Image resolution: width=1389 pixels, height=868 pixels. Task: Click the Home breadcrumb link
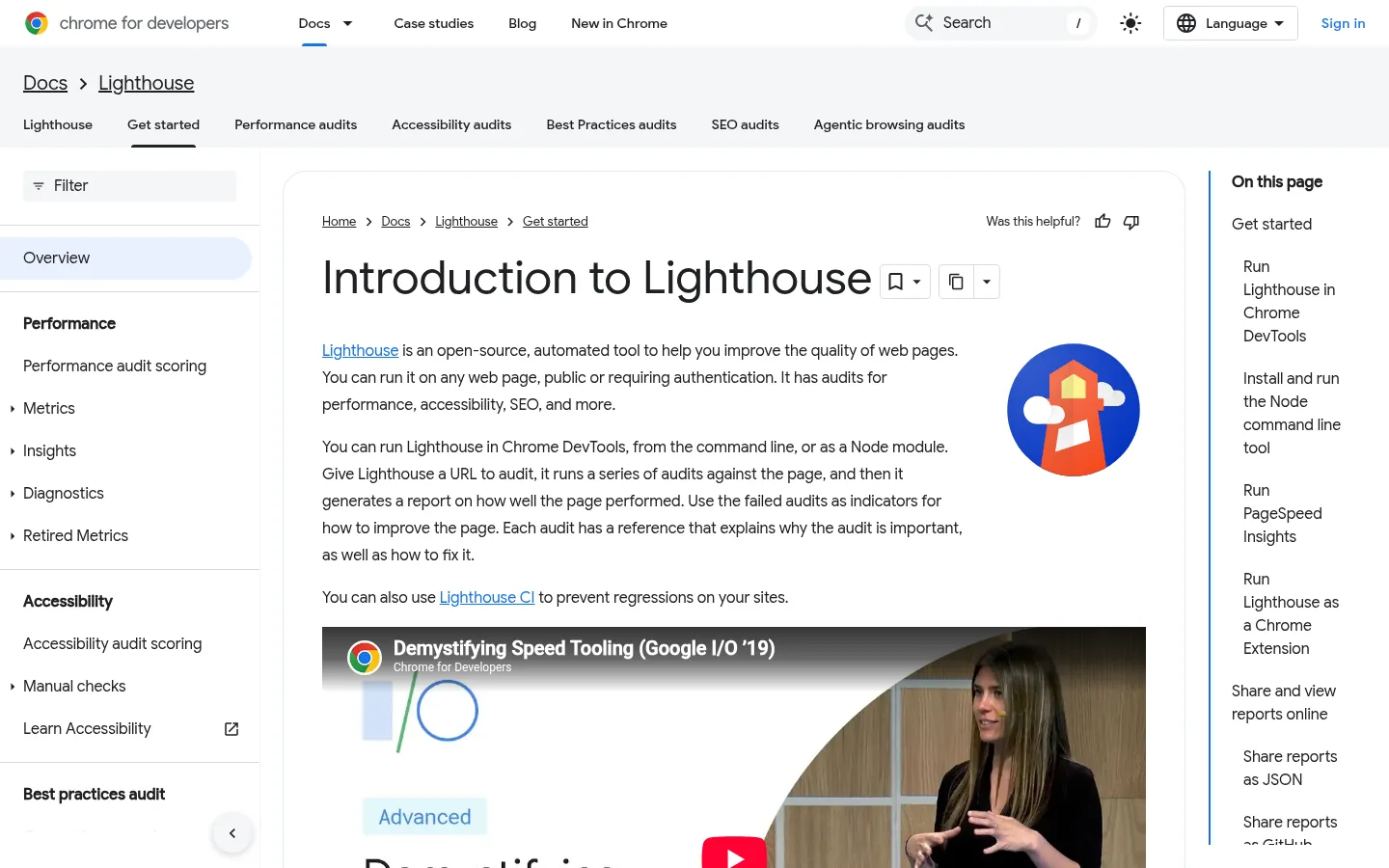(340, 222)
